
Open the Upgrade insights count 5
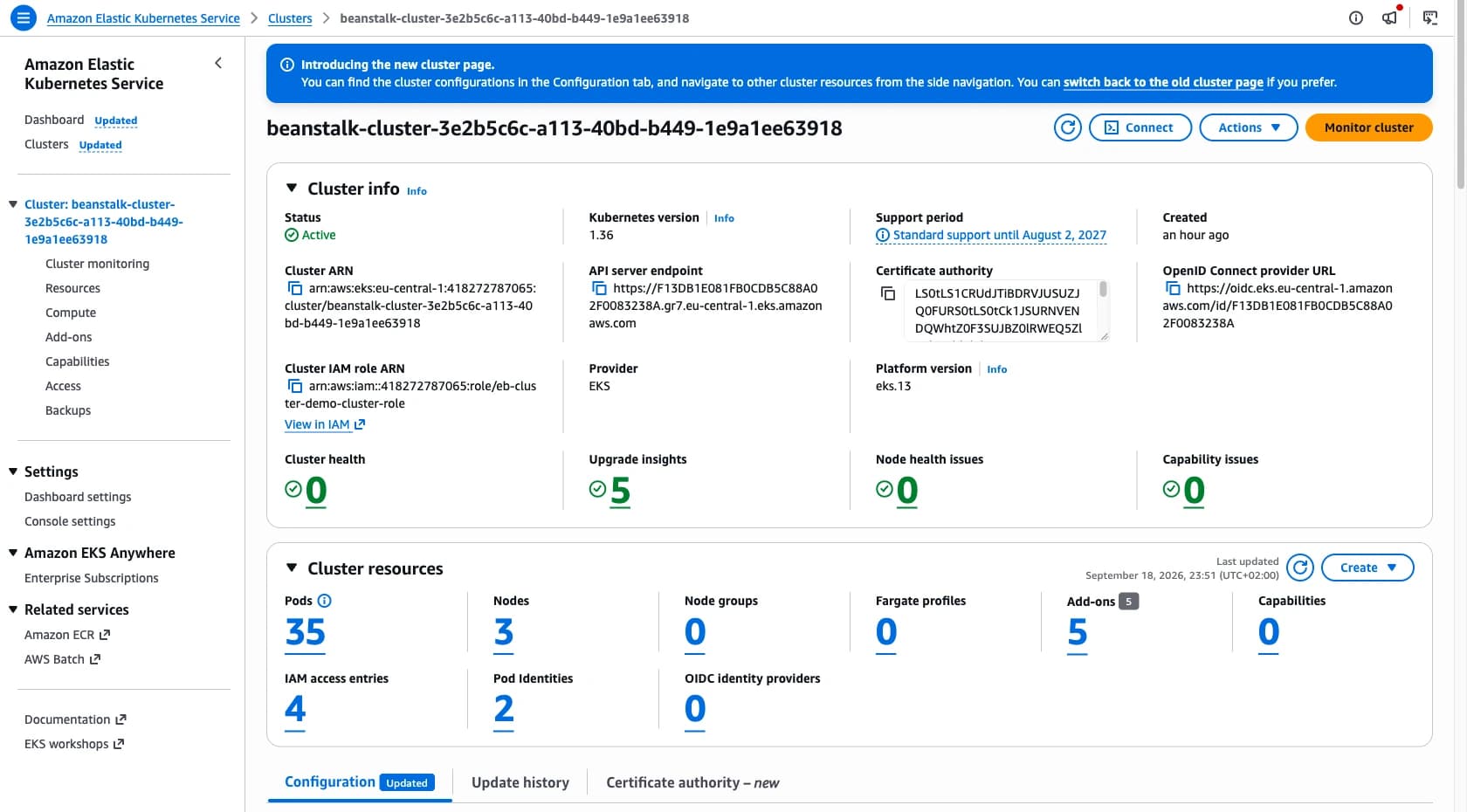point(620,491)
